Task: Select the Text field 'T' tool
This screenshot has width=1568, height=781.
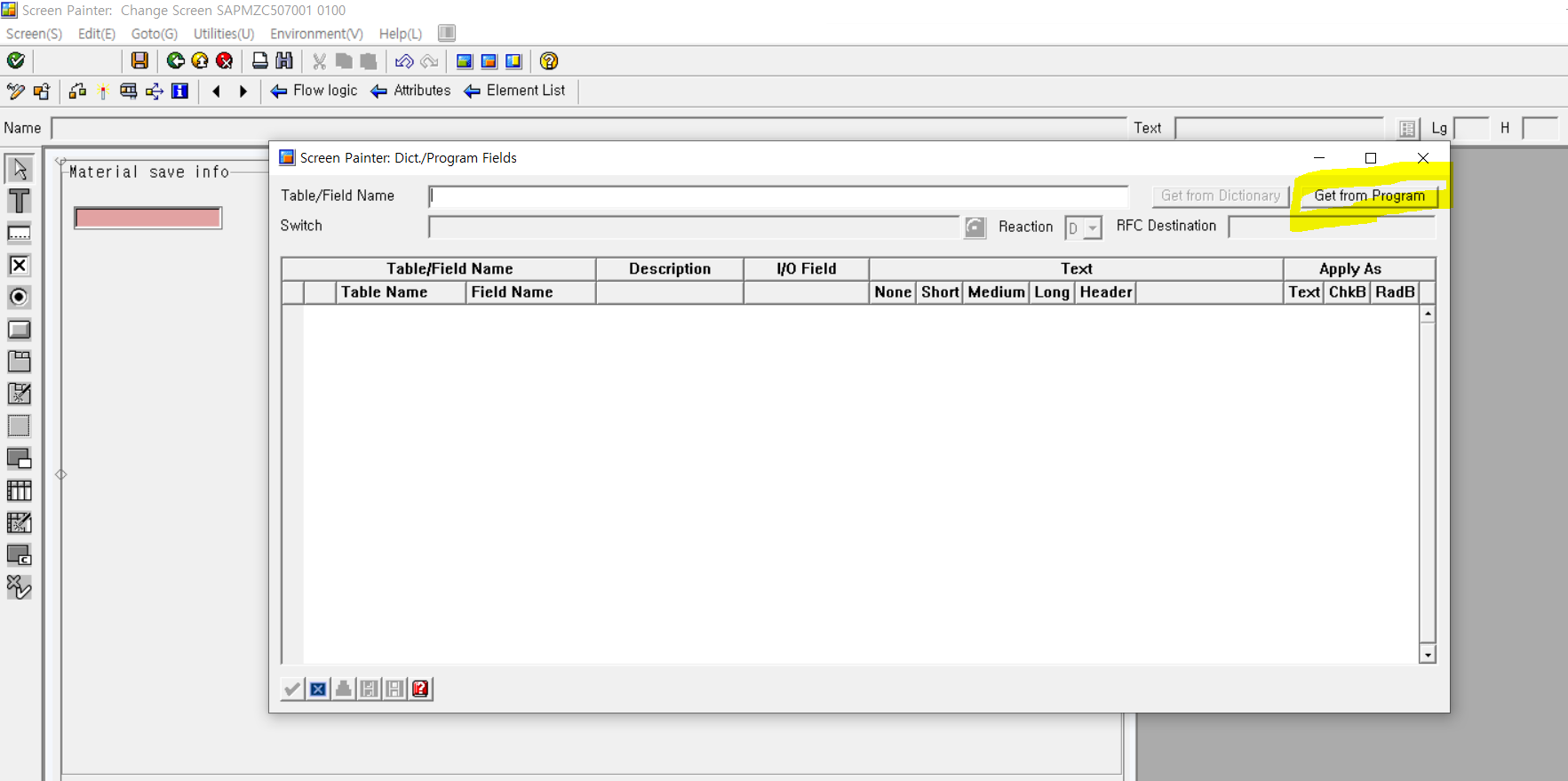Action: click(19, 201)
